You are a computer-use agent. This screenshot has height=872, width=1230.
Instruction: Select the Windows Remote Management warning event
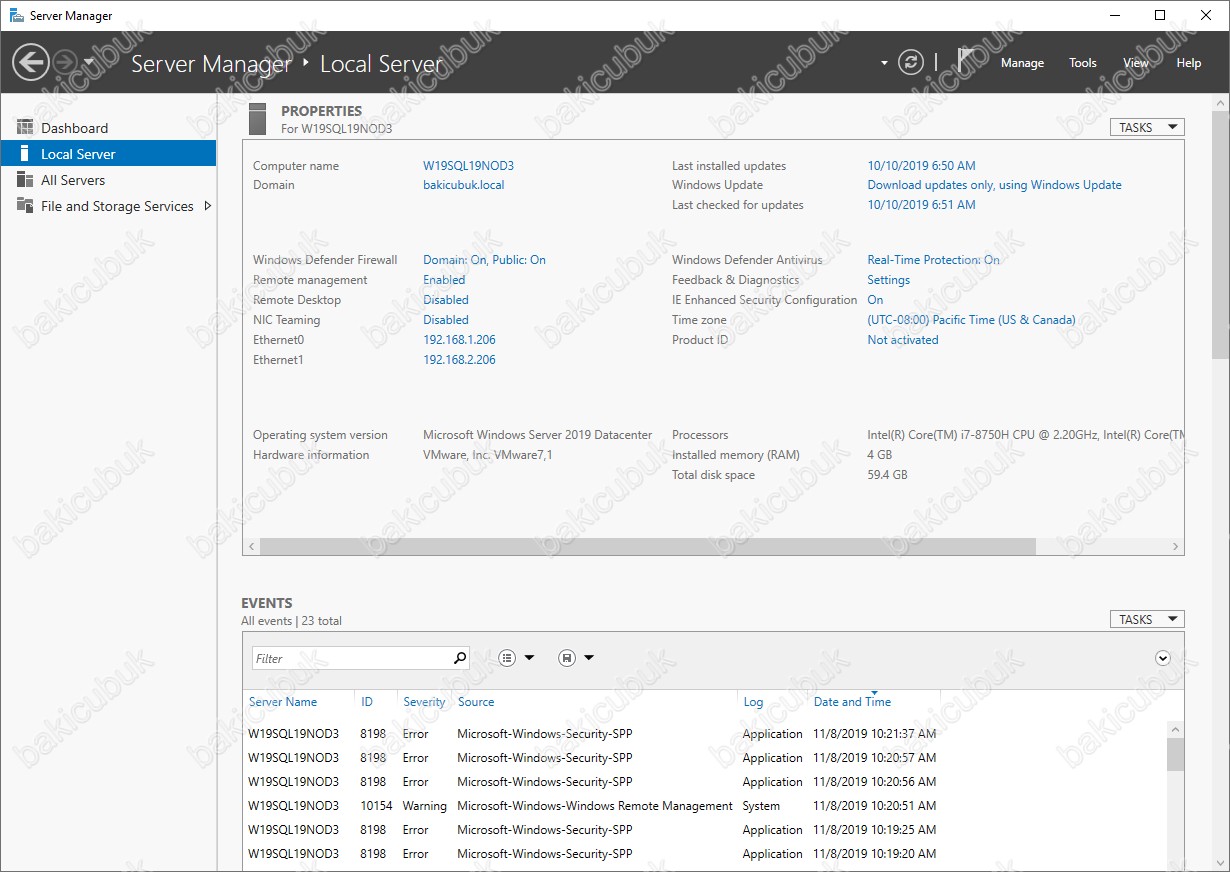click(x=704, y=806)
